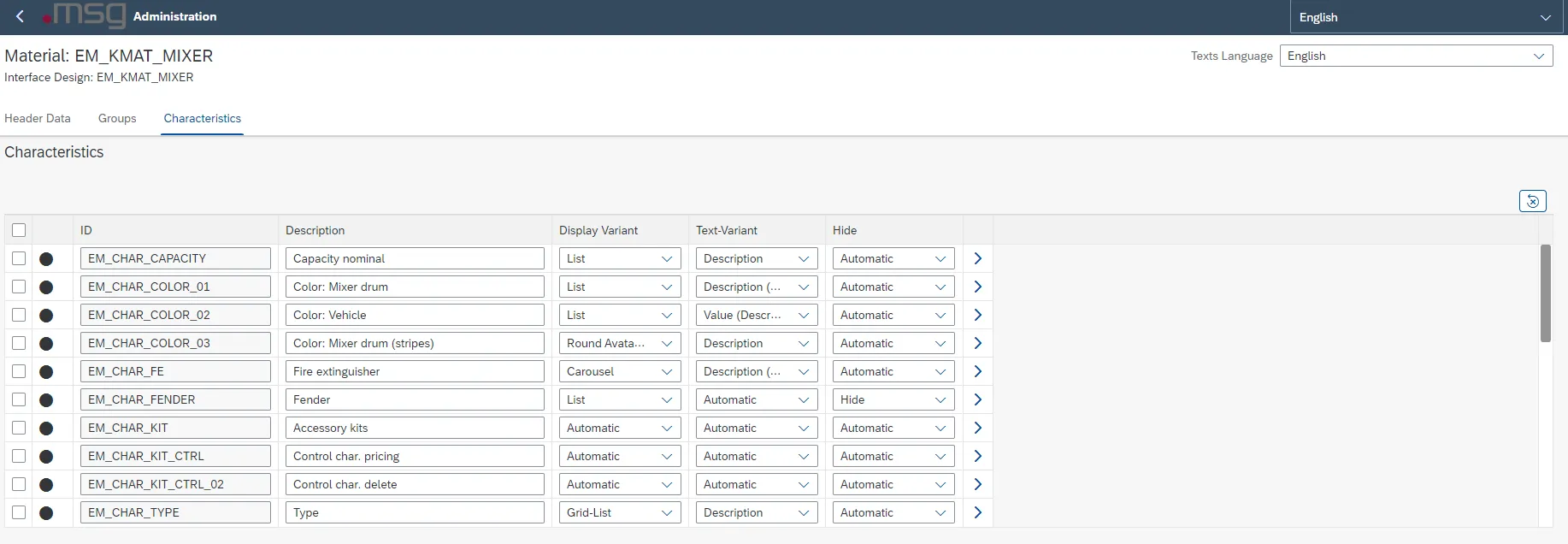Expand the Texts Language dropdown

1416,56
